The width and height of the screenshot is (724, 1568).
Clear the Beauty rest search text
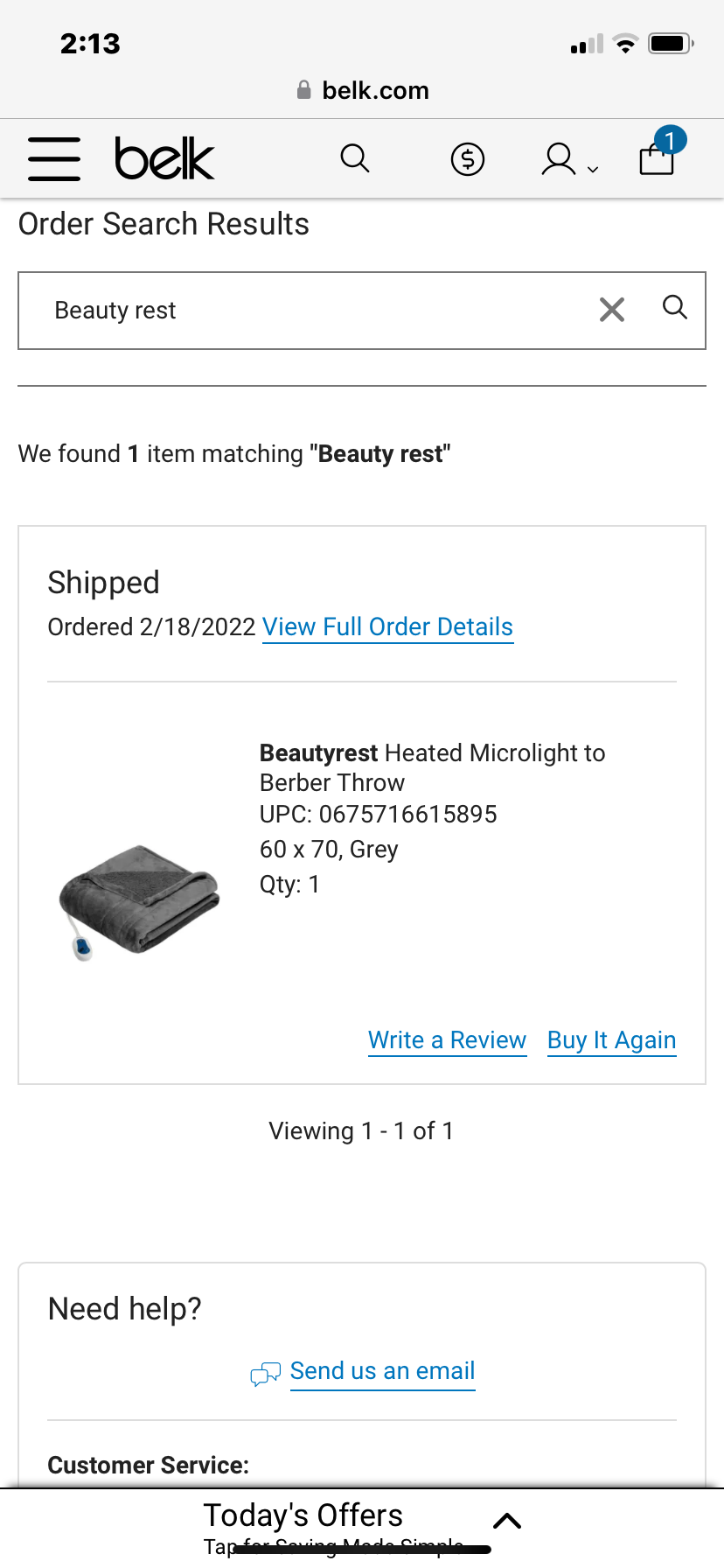(x=612, y=309)
